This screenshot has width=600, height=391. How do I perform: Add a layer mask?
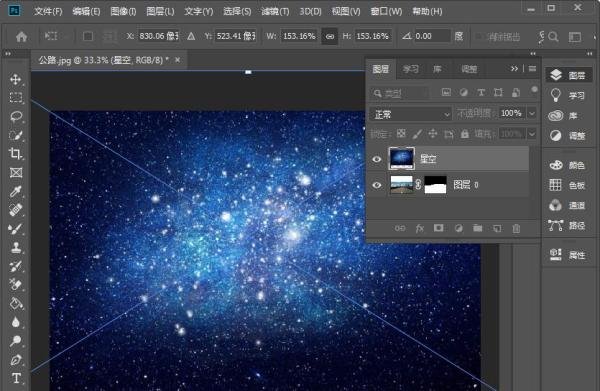click(439, 228)
